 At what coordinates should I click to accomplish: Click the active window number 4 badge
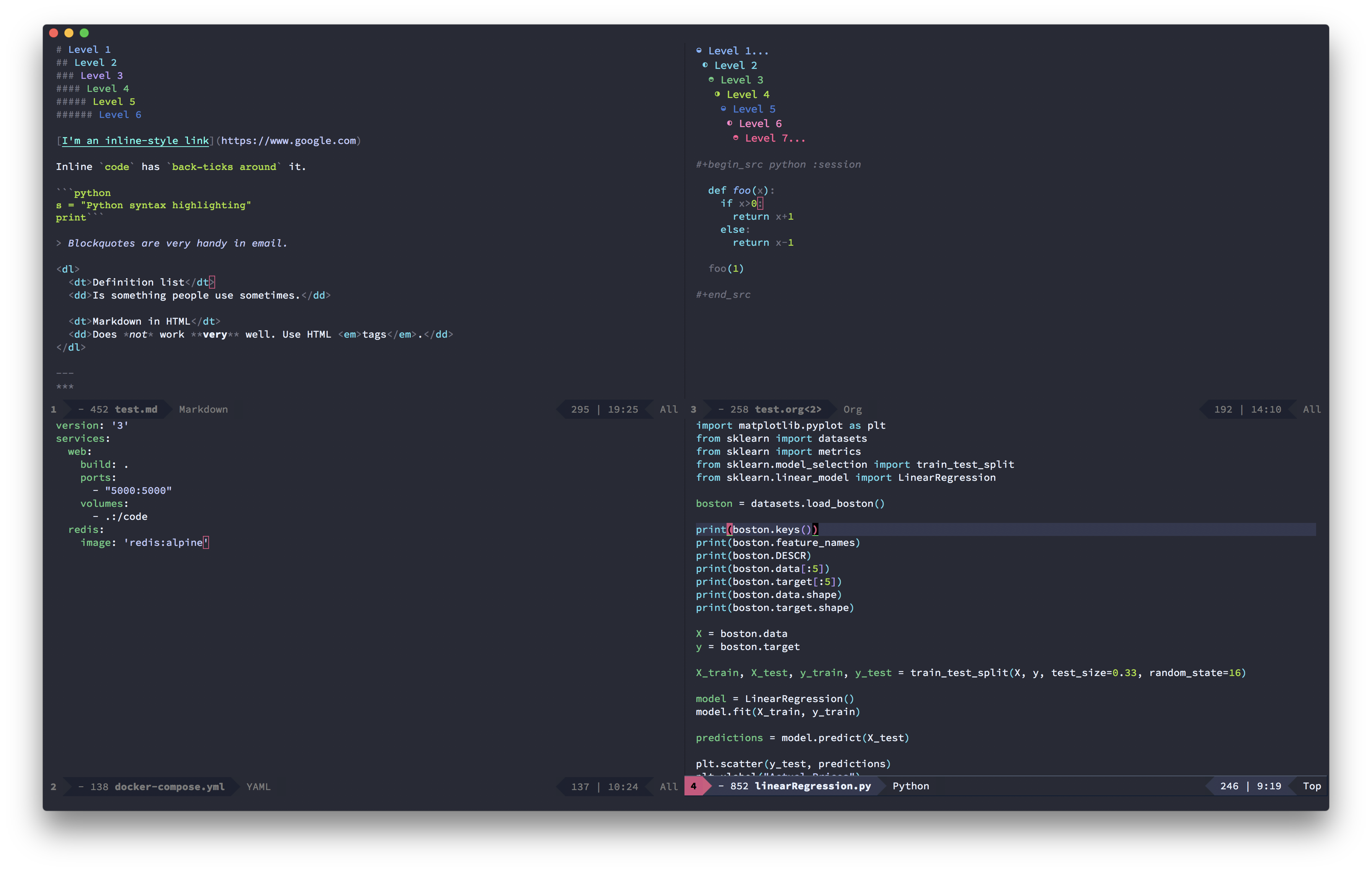coord(693,786)
